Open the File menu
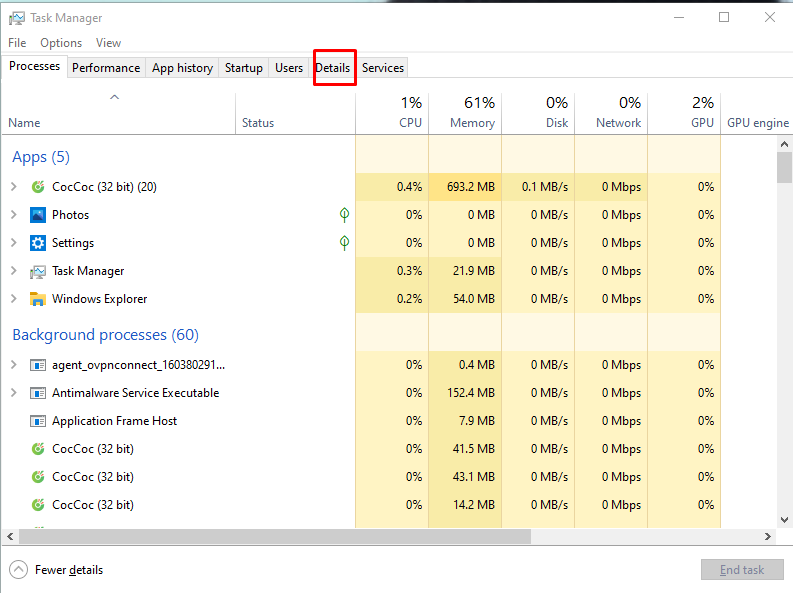793x593 pixels. pos(17,43)
